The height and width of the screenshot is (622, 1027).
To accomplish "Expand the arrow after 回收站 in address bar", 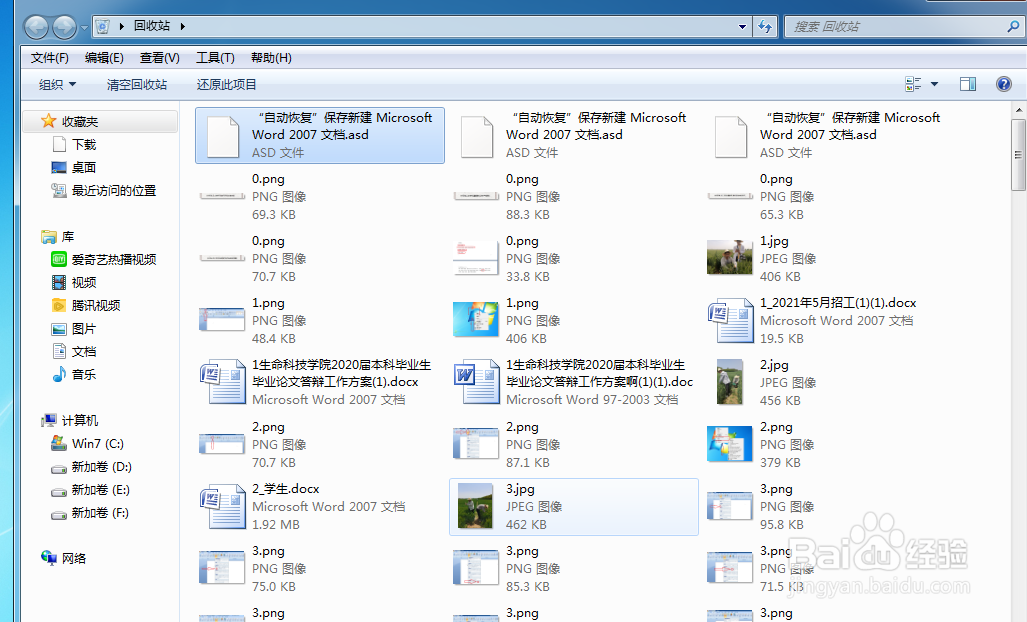I will [183, 26].
